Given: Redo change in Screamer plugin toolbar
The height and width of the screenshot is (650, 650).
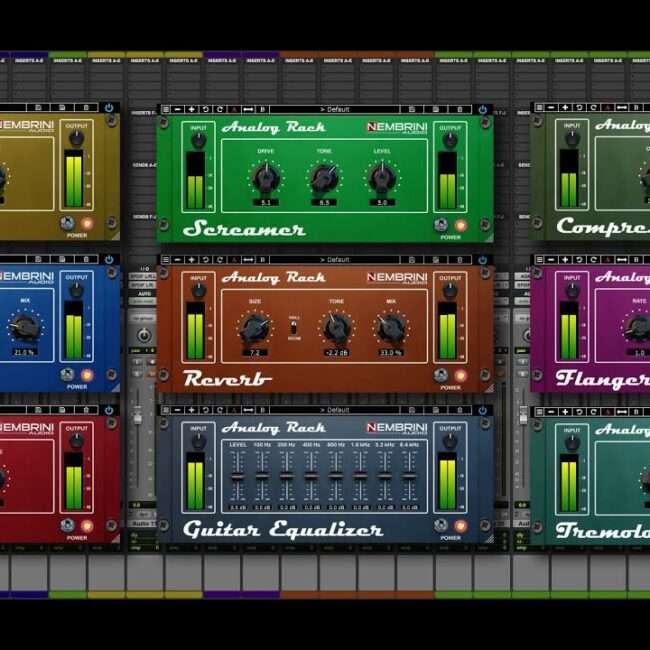Looking at the screenshot, I should pos(220,109).
